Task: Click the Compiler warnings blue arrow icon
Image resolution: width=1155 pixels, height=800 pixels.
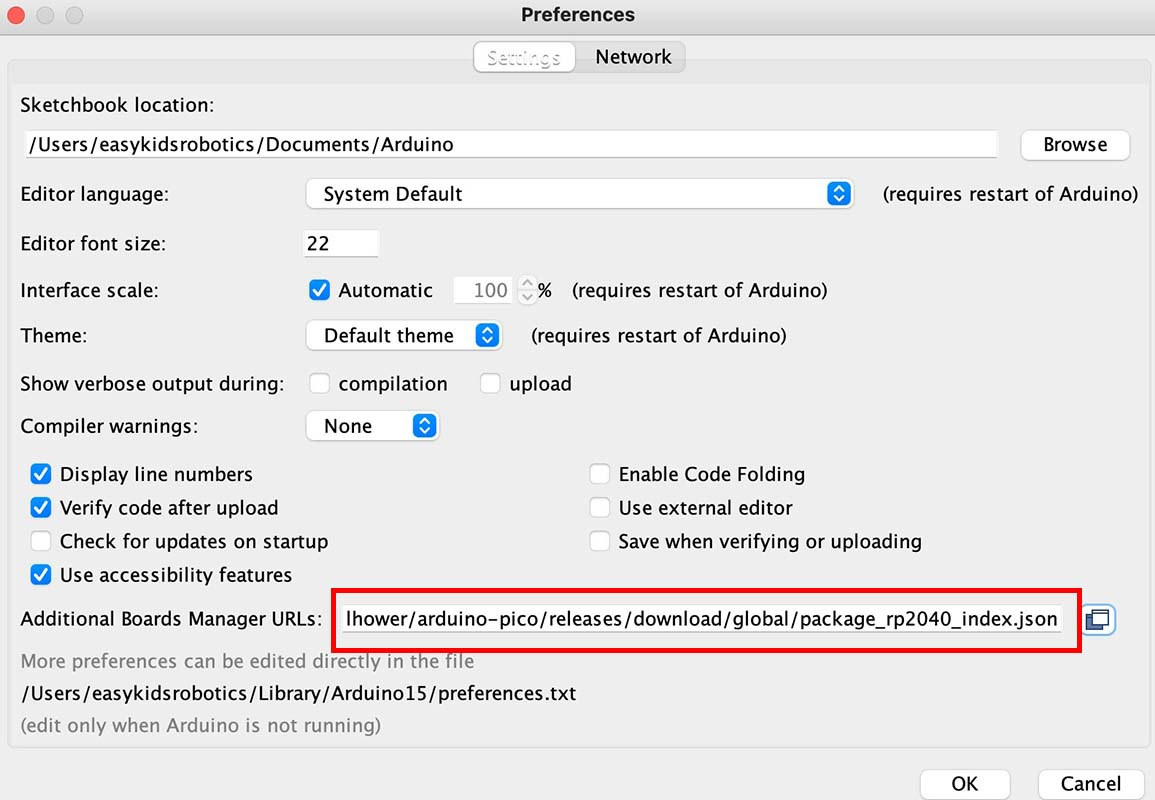Action: pos(424,426)
